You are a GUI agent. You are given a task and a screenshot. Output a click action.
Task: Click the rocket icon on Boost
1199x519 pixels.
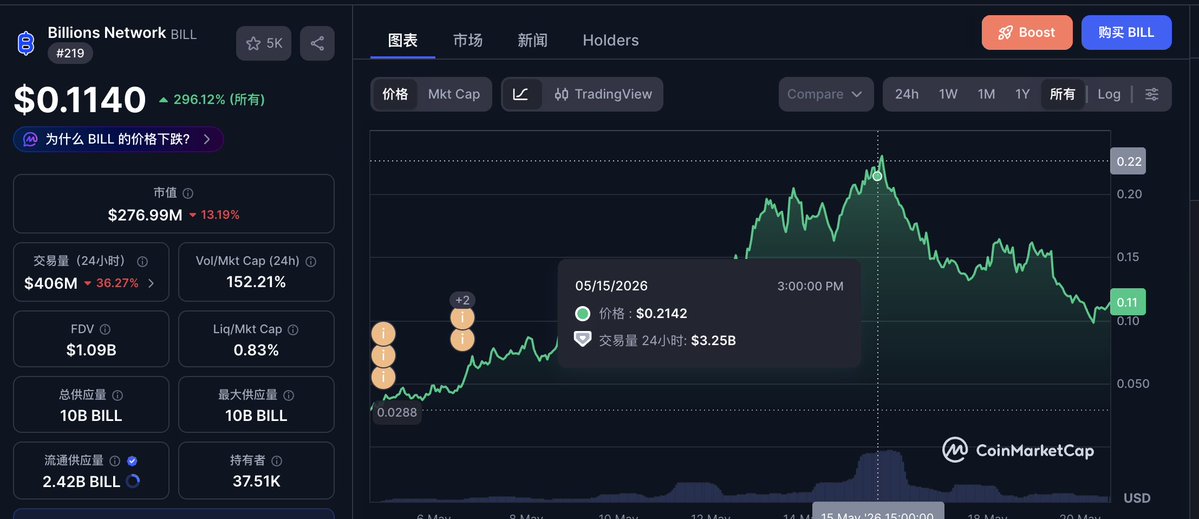1006,33
